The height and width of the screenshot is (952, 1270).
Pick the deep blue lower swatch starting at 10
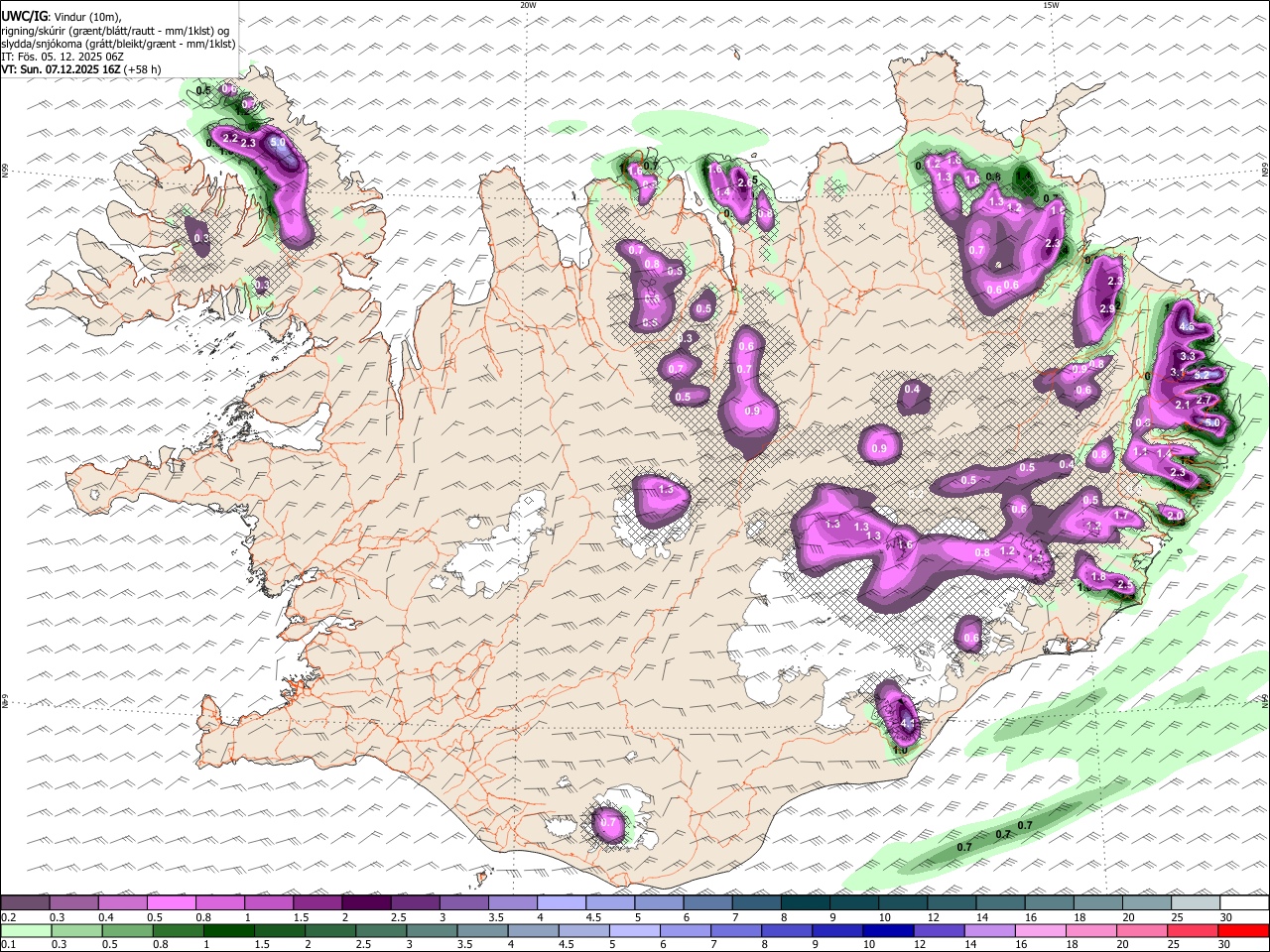(887, 931)
